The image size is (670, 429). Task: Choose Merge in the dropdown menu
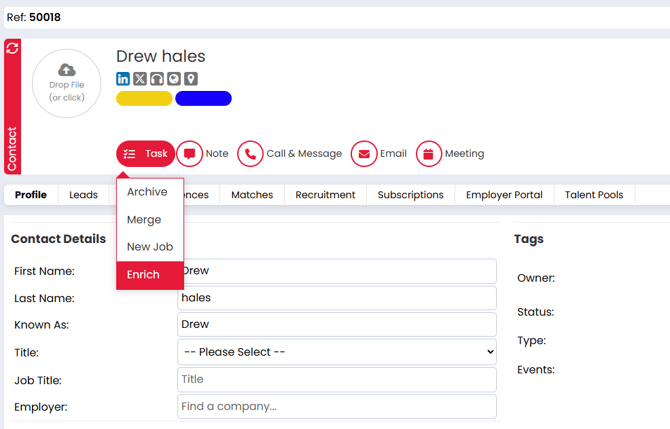[x=144, y=220]
